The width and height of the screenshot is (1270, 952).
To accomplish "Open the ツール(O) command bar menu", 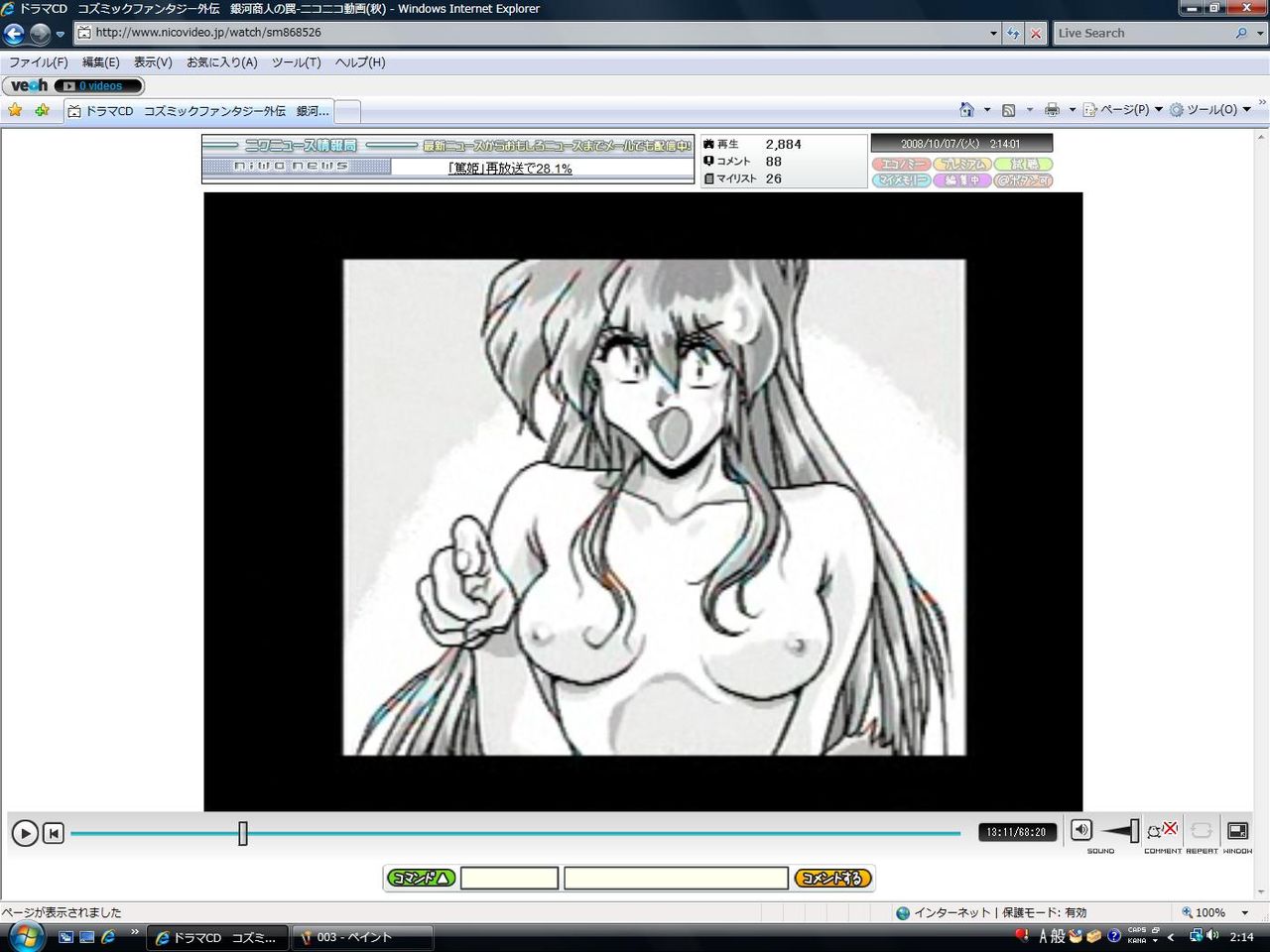I will [1209, 110].
